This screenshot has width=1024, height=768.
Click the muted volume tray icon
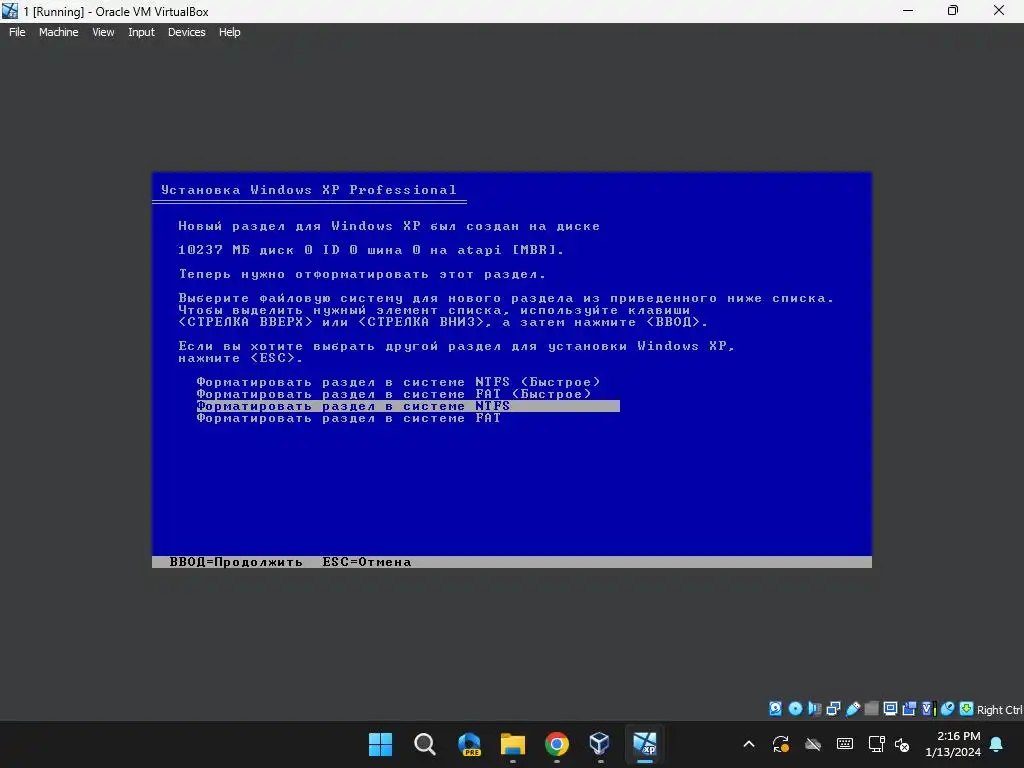903,744
